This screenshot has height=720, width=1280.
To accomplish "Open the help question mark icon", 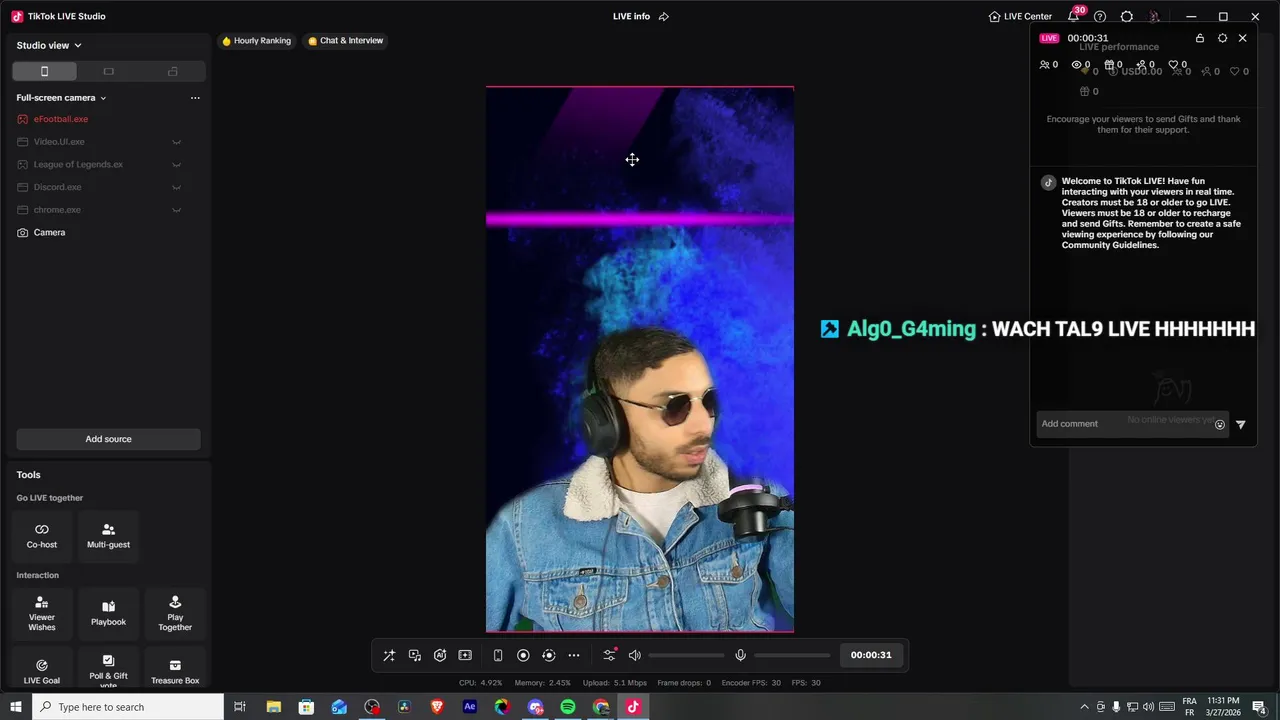I will tap(1100, 16).
